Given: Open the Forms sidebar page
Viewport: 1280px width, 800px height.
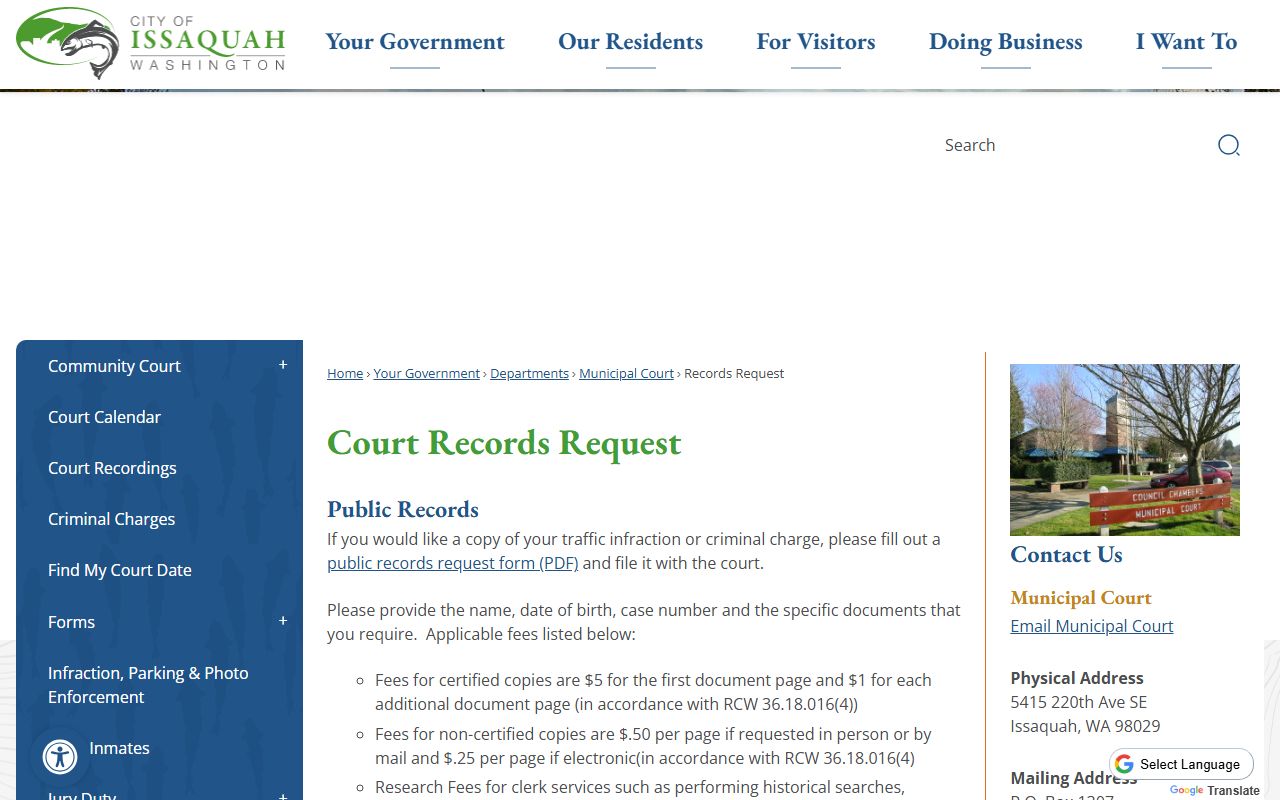Looking at the screenshot, I should 71,622.
